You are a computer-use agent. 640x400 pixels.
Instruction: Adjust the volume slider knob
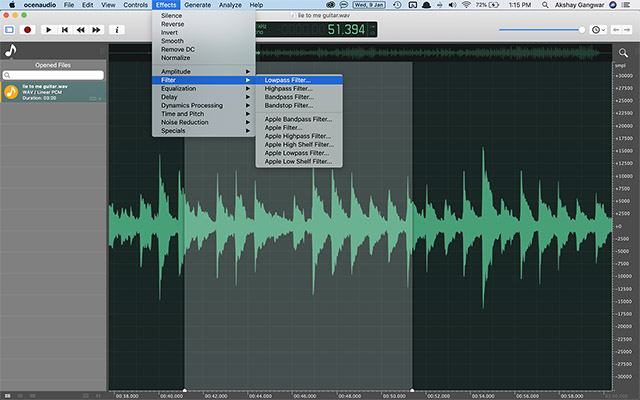(x=582, y=30)
